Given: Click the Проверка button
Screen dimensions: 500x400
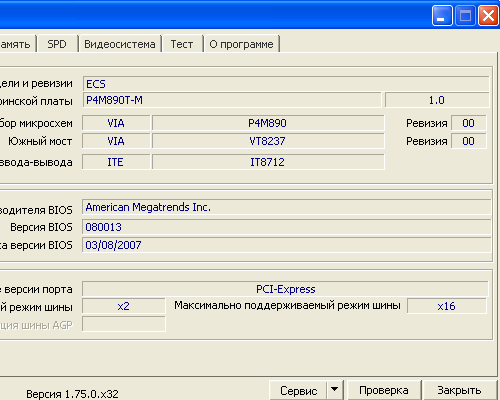Looking at the screenshot, I should pos(384,390).
